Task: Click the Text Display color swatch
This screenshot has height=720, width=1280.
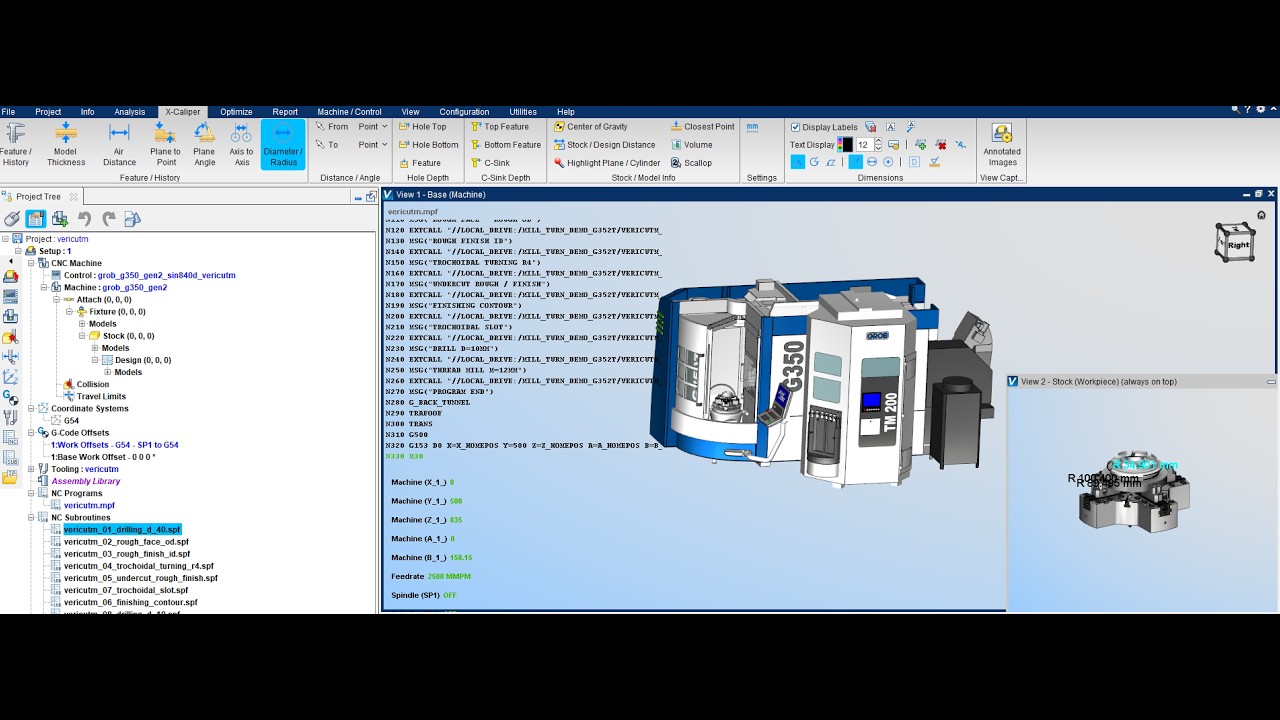Action: click(845, 145)
